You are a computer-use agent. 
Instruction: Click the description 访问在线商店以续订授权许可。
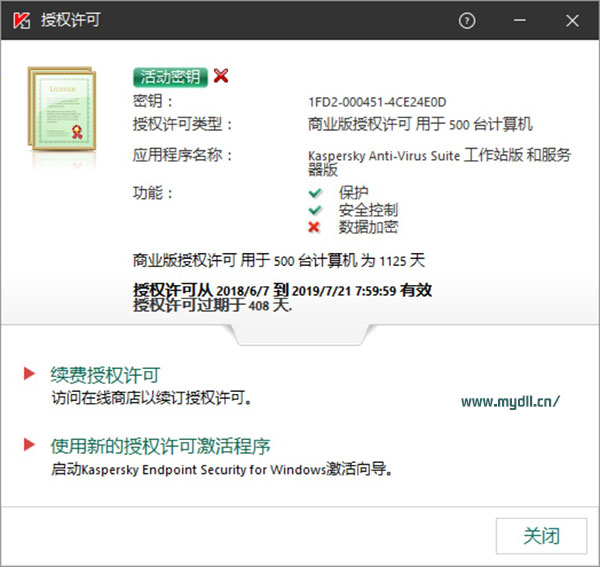(x=152, y=398)
